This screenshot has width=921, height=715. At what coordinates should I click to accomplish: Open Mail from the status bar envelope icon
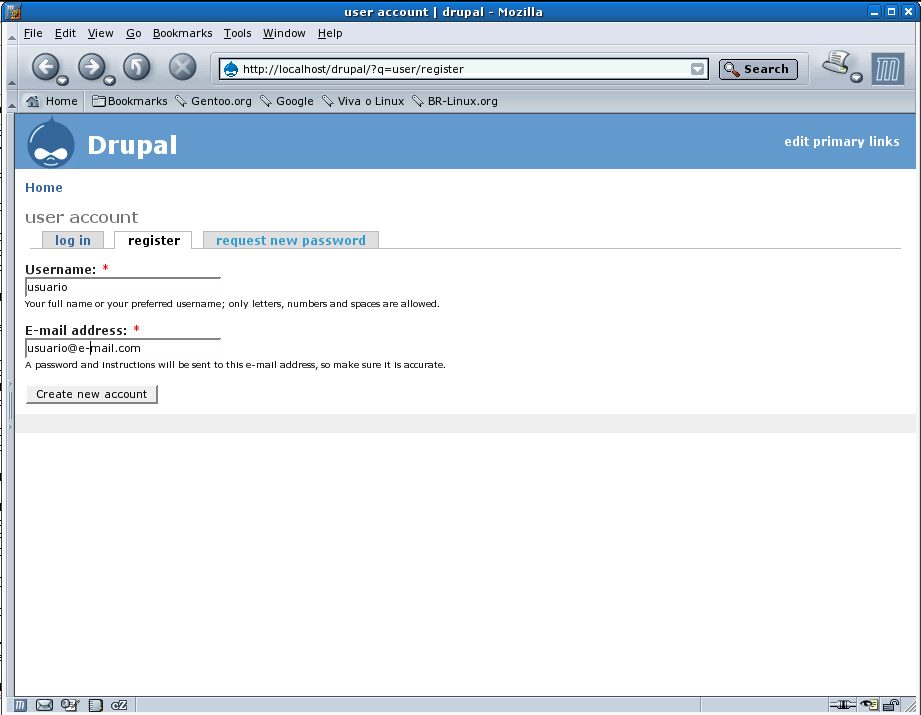pos(45,705)
